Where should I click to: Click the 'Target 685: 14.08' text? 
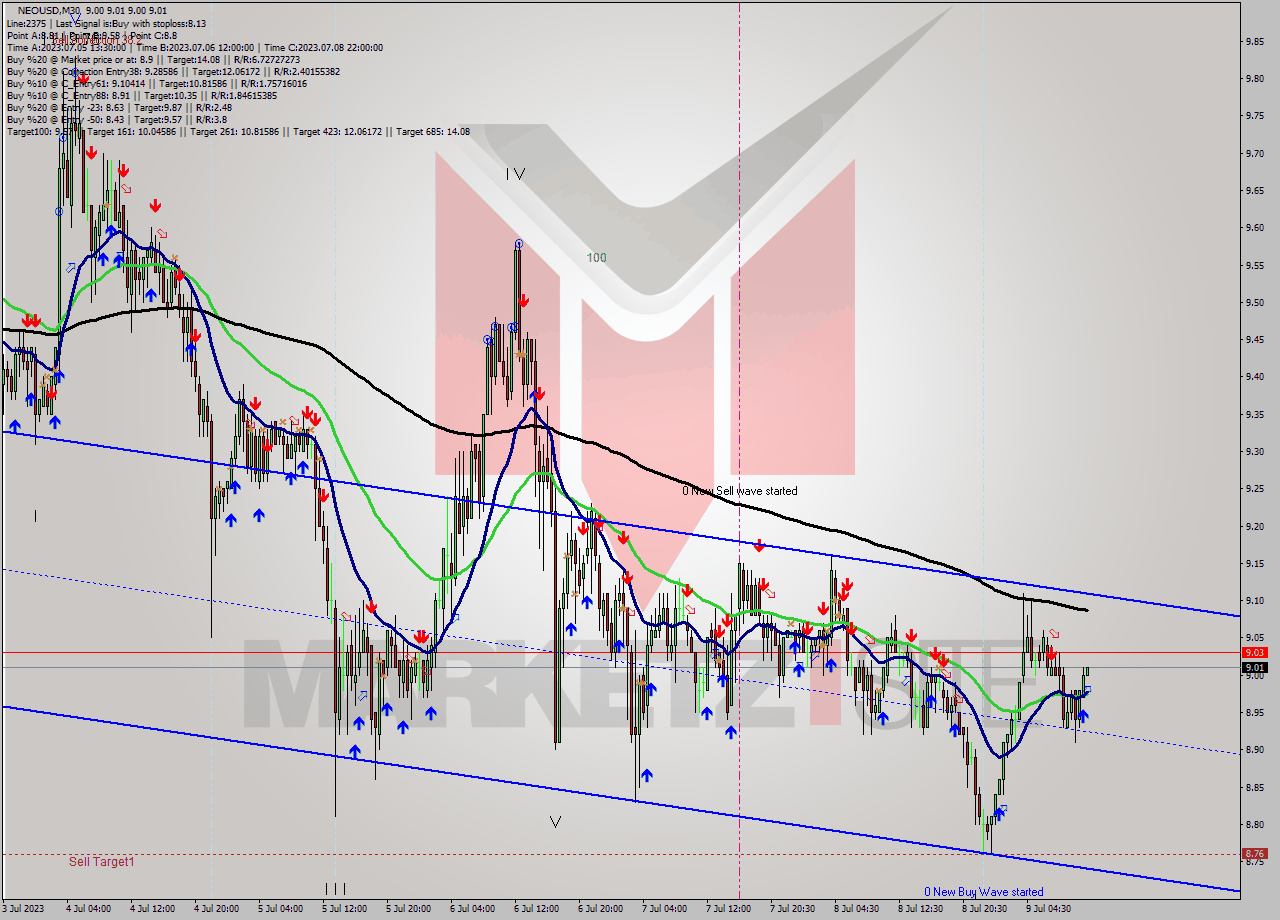pyautogui.click(x=433, y=132)
